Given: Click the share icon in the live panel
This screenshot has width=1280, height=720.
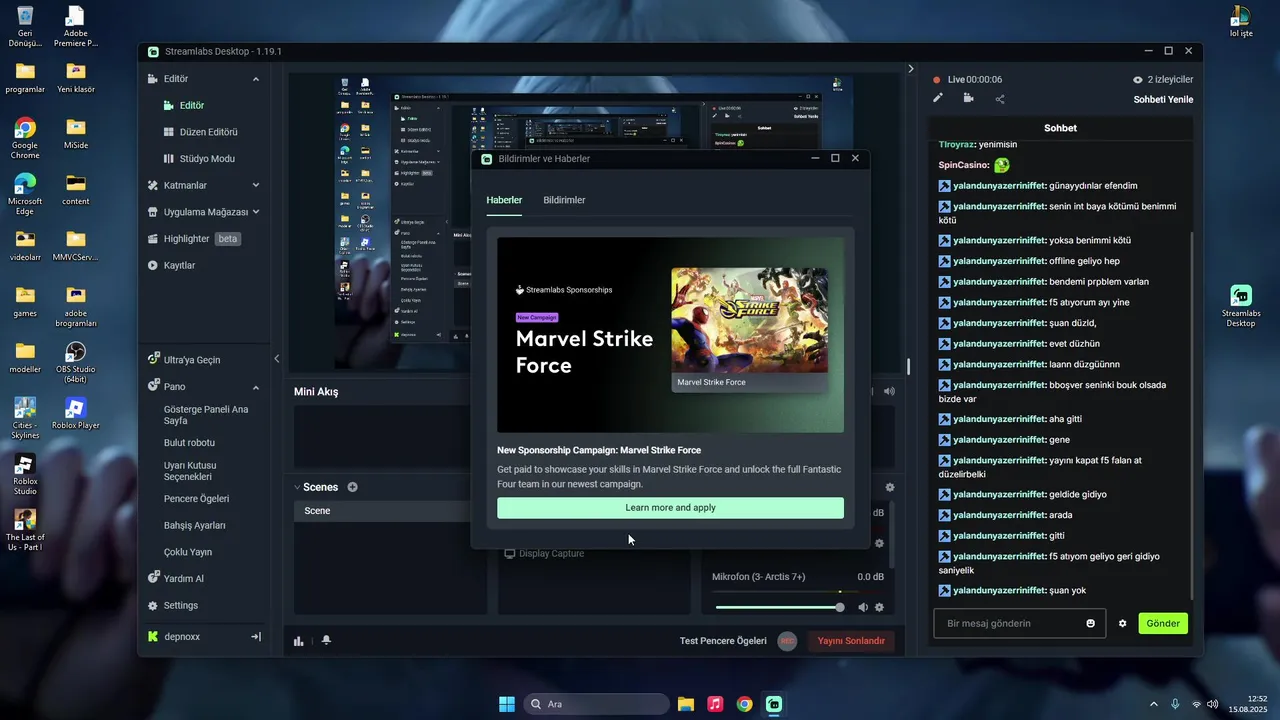Looking at the screenshot, I should [1000, 98].
